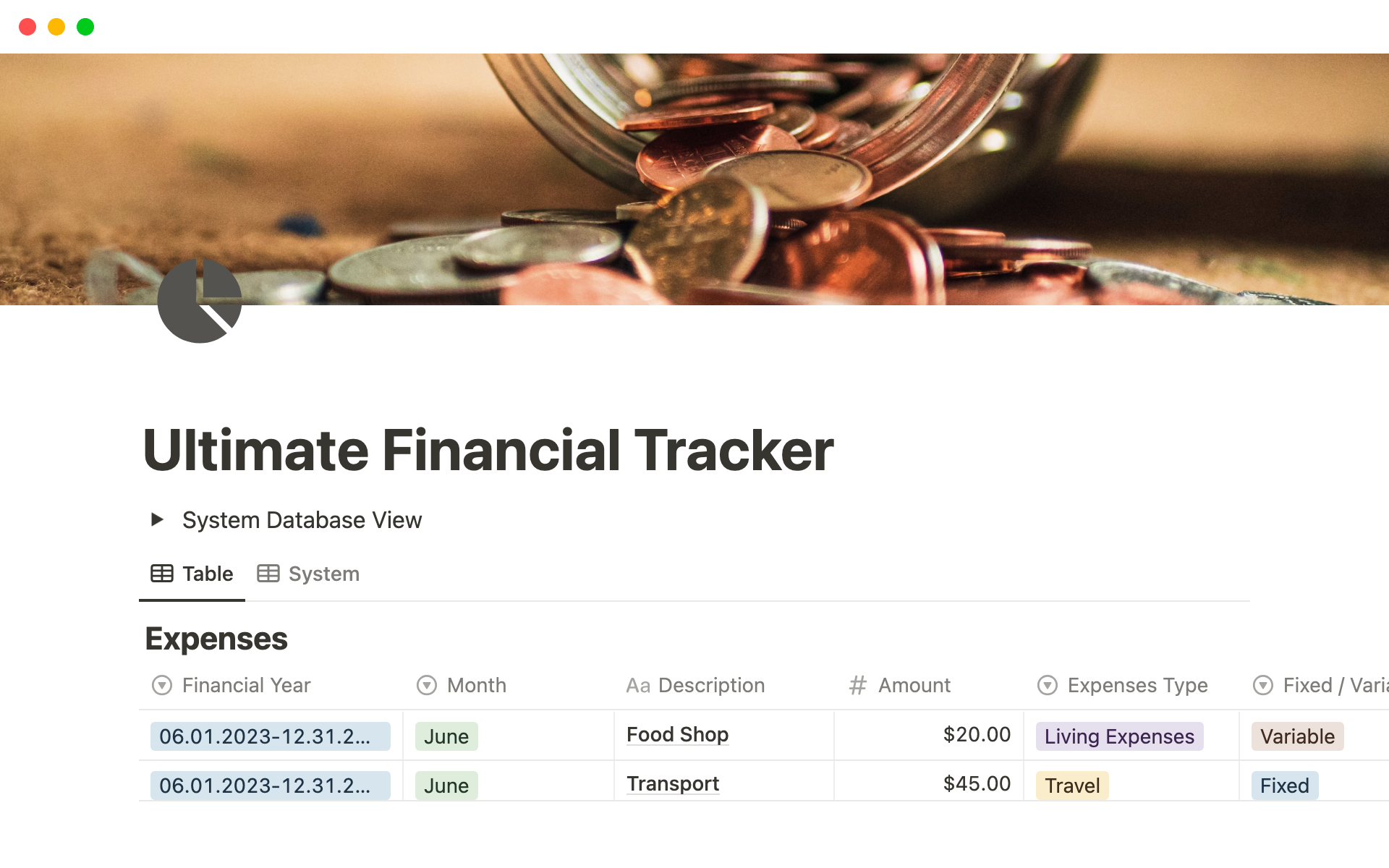
Task: Switch to the System view tab
Action: point(323,574)
